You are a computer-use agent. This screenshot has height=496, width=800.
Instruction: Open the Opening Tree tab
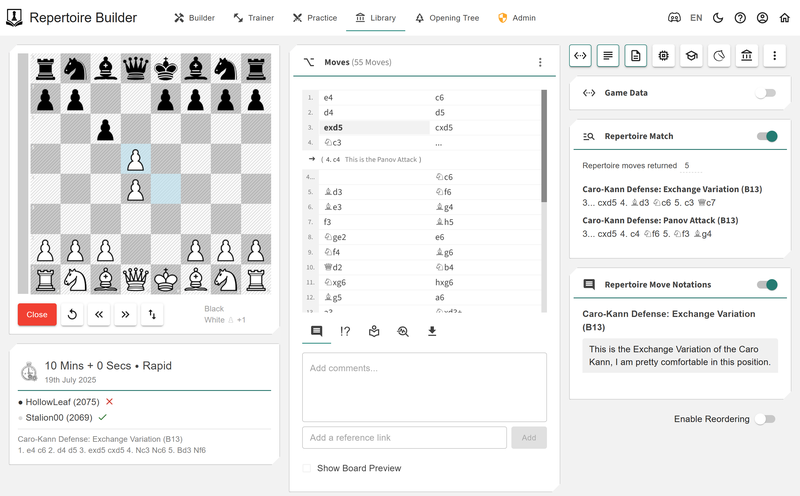(x=447, y=18)
